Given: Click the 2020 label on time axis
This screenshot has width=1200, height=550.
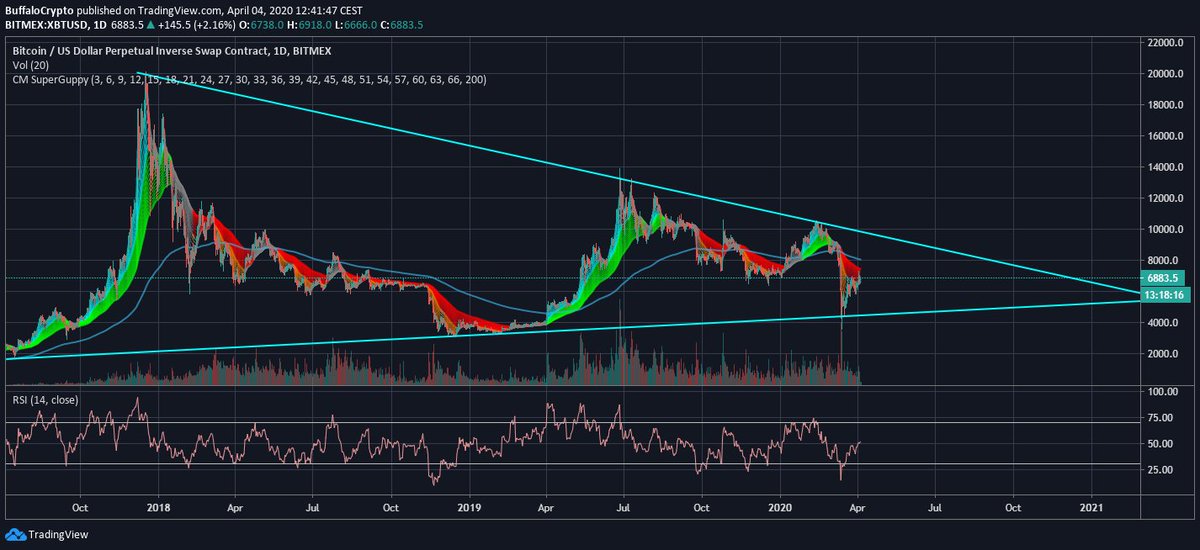Looking at the screenshot, I should tap(780, 507).
